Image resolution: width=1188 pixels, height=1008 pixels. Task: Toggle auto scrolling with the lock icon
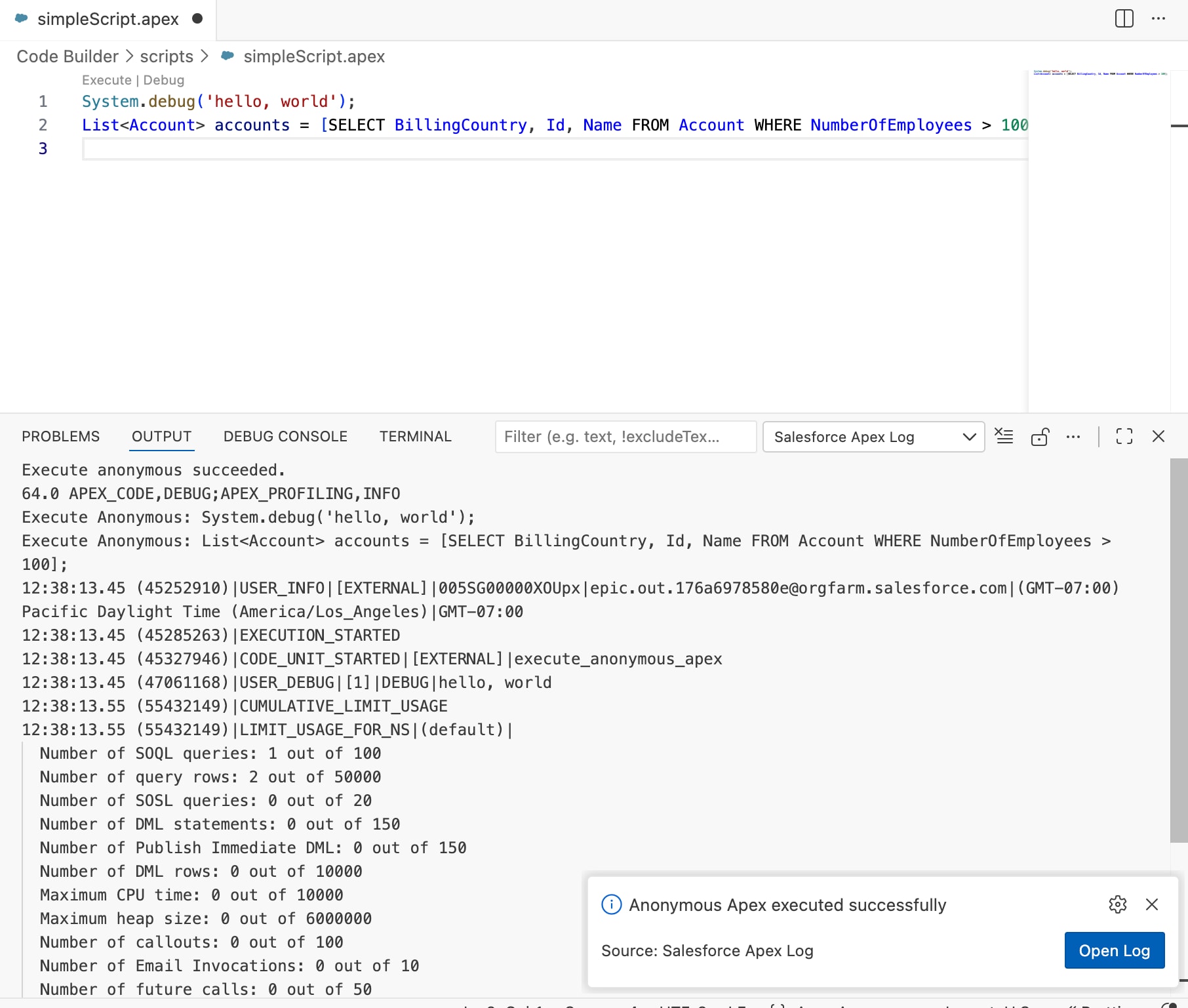(x=1040, y=436)
